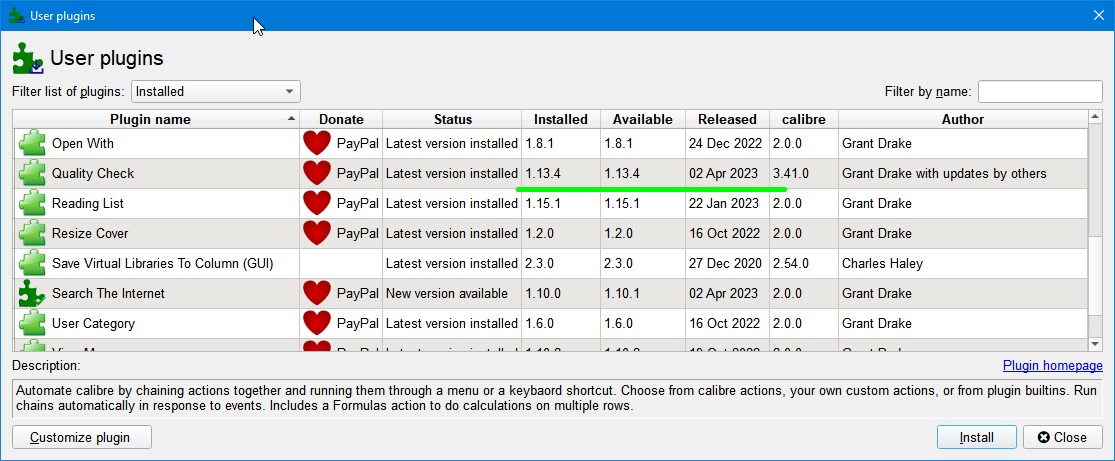The width and height of the screenshot is (1115, 461).
Task: Click the donate heart for Quality Check
Action: pyautogui.click(x=317, y=174)
